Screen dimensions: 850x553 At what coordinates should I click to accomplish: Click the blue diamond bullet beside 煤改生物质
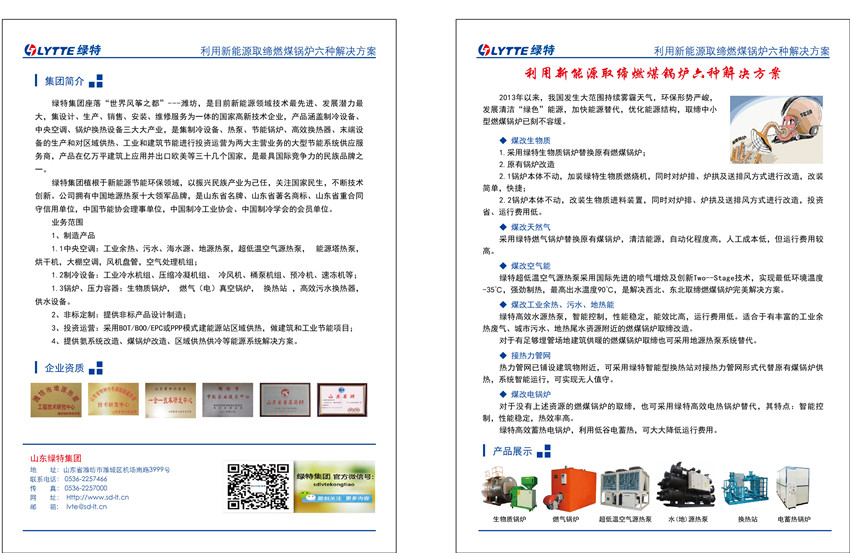coord(502,141)
